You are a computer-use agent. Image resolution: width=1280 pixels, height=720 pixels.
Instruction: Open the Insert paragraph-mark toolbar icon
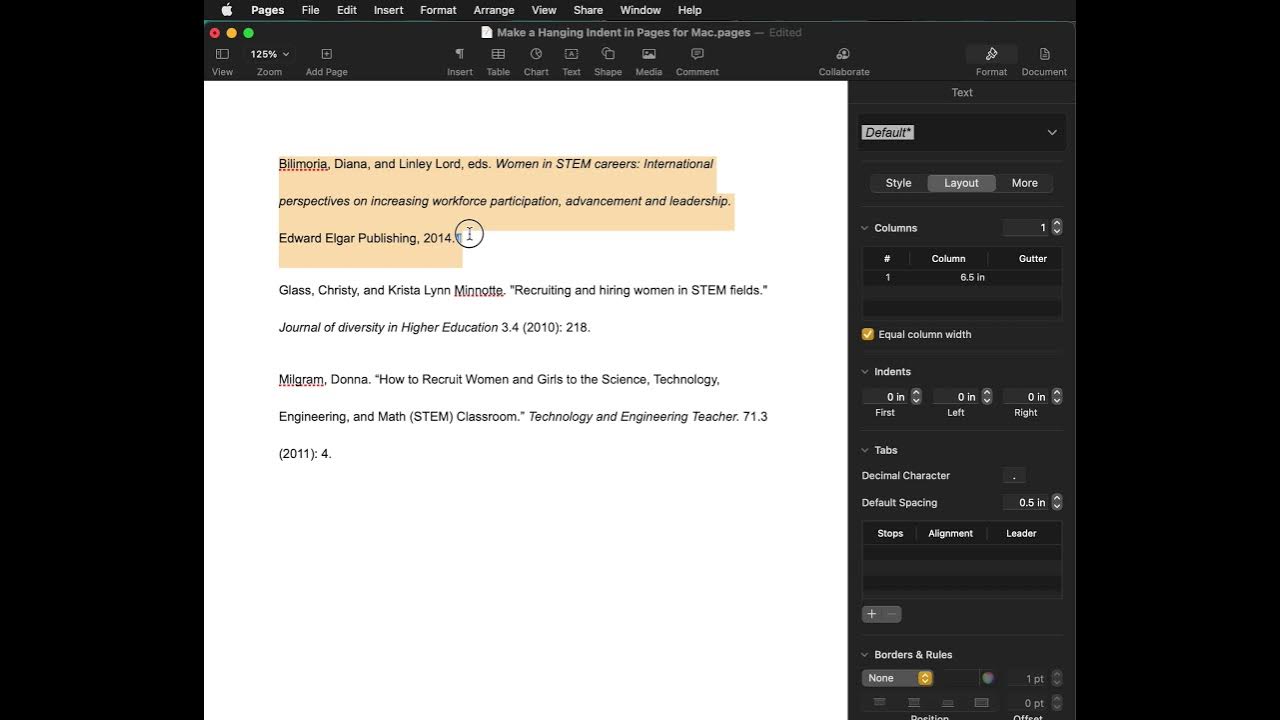click(459, 54)
